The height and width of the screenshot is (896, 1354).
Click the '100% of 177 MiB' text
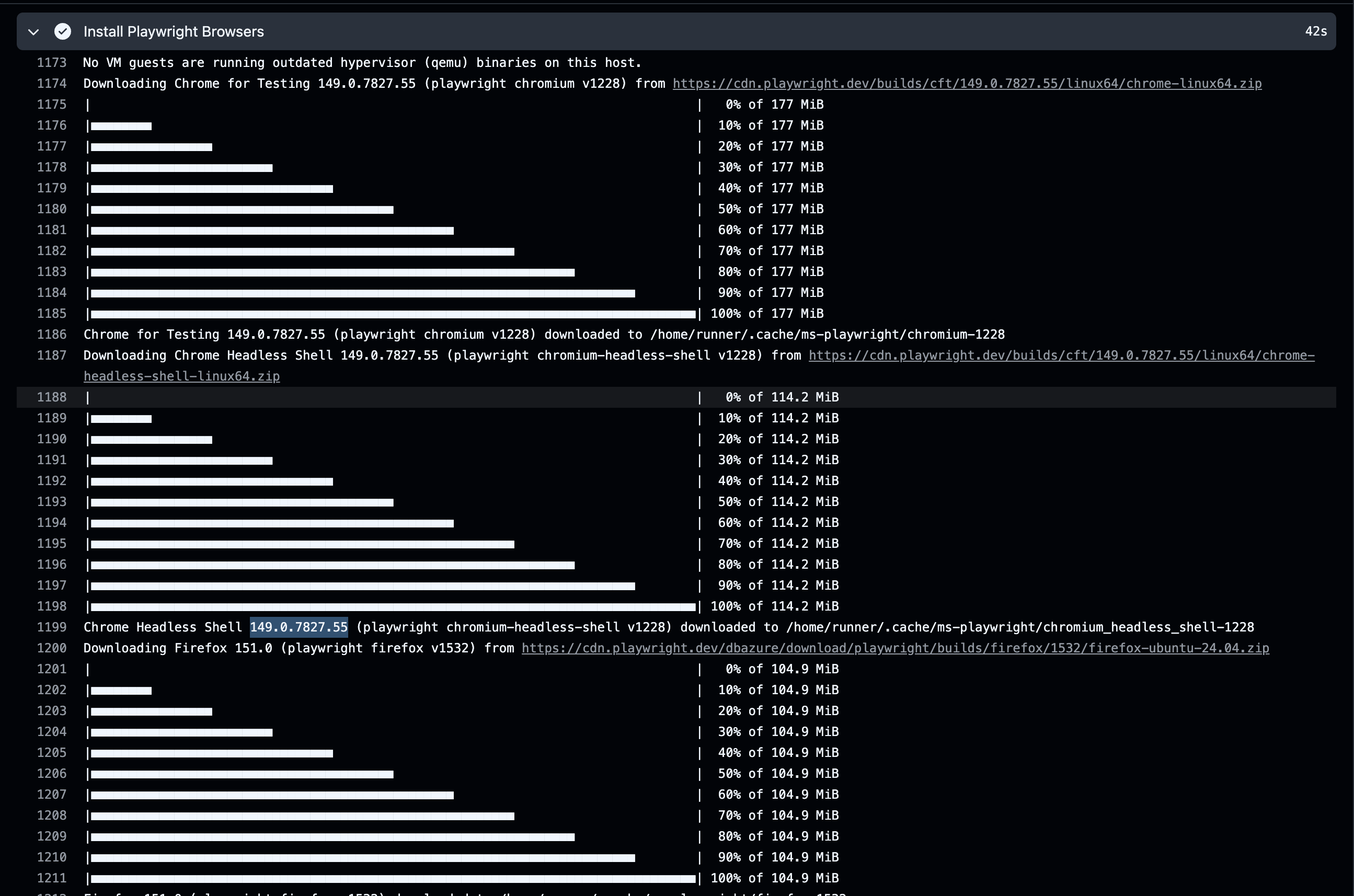pyautogui.click(x=767, y=314)
